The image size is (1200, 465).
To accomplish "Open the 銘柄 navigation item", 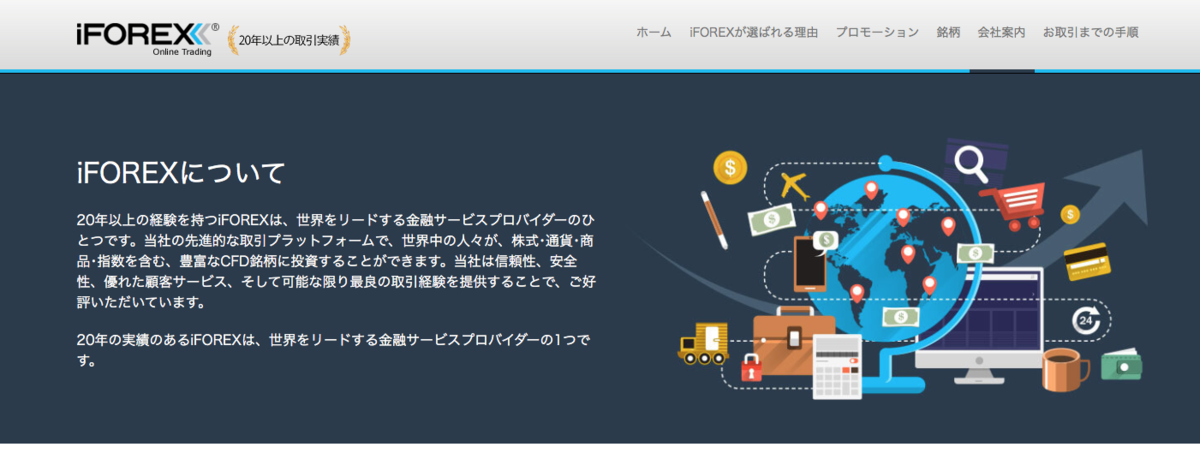I will [x=948, y=33].
